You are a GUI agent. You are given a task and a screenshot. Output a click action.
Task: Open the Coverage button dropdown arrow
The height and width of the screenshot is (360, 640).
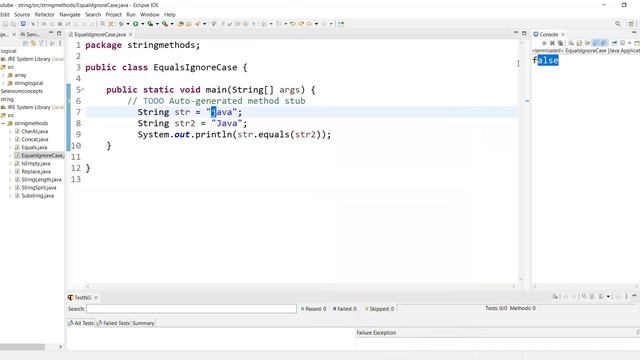(x=157, y=24)
